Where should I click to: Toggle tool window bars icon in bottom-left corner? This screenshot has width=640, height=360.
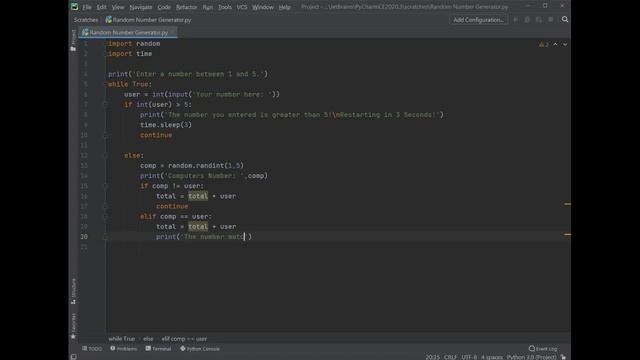click(x=73, y=356)
